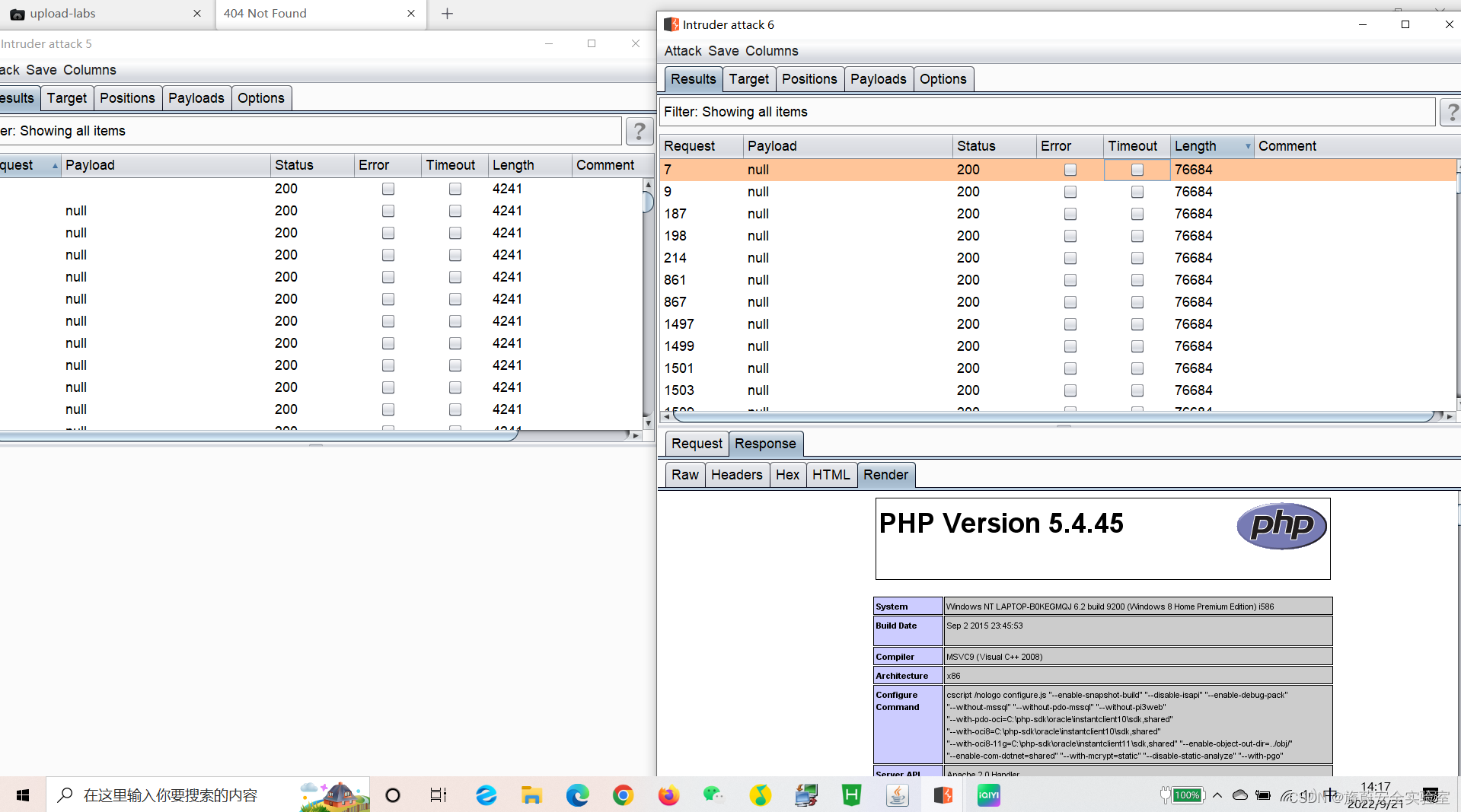Click the Intruder attack 6 title bar logo
This screenshot has width=1461, height=812.
(671, 24)
